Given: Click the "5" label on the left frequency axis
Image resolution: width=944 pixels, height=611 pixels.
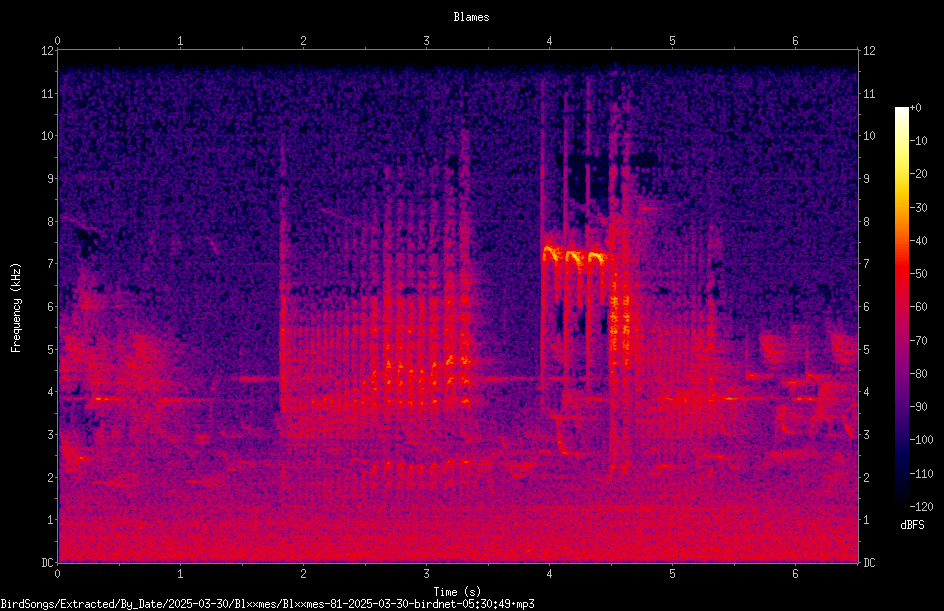Looking at the screenshot, I should (x=50, y=350).
